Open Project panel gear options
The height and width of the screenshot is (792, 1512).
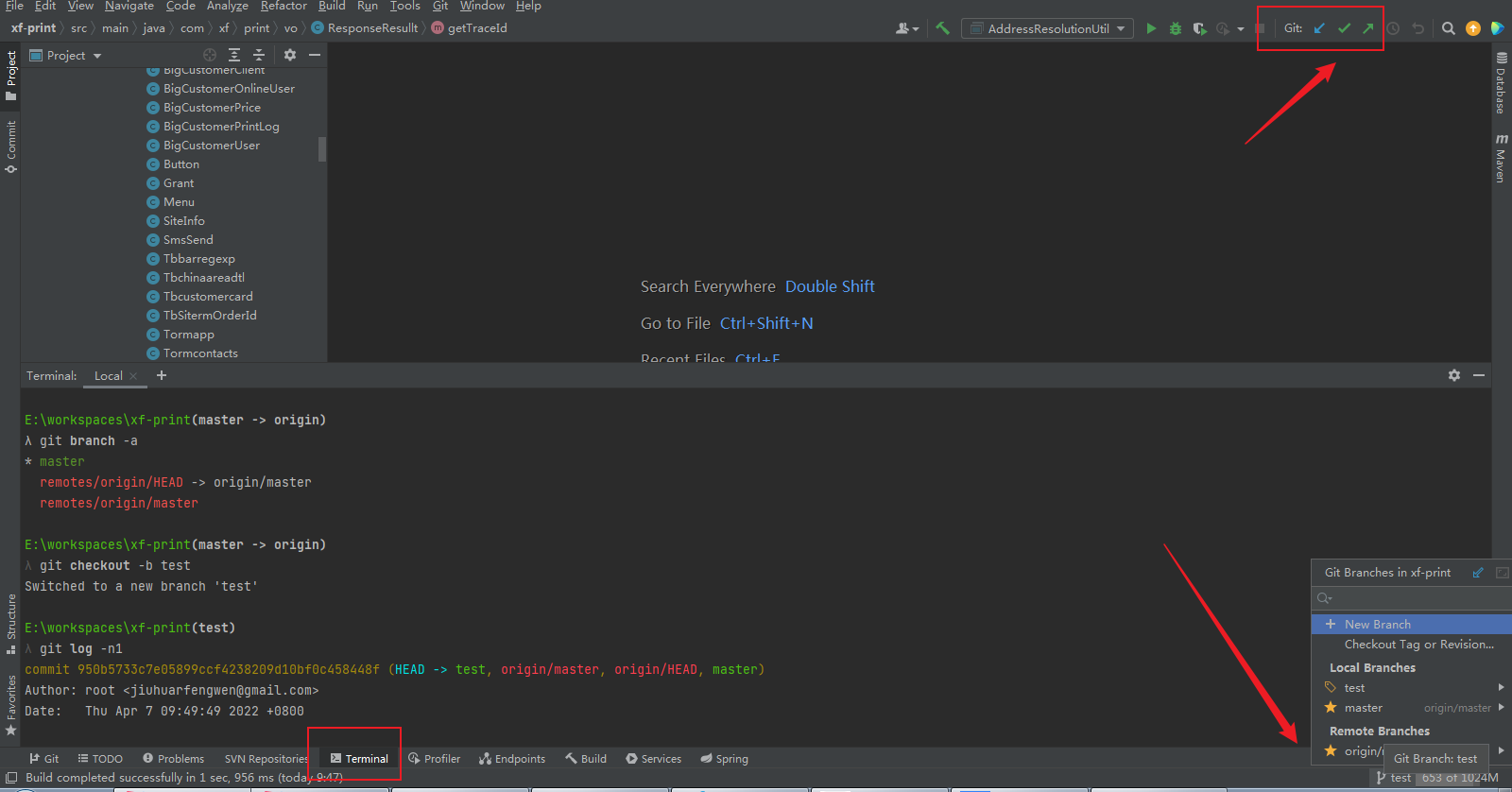point(290,55)
